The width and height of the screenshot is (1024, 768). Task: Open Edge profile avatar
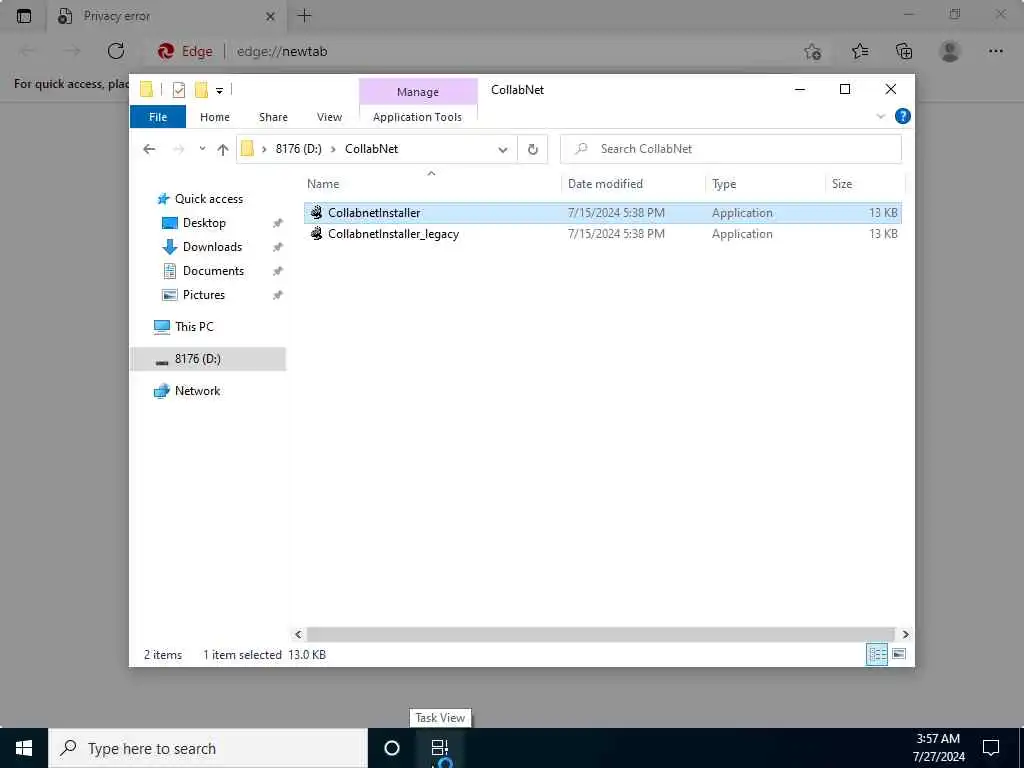coord(950,51)
